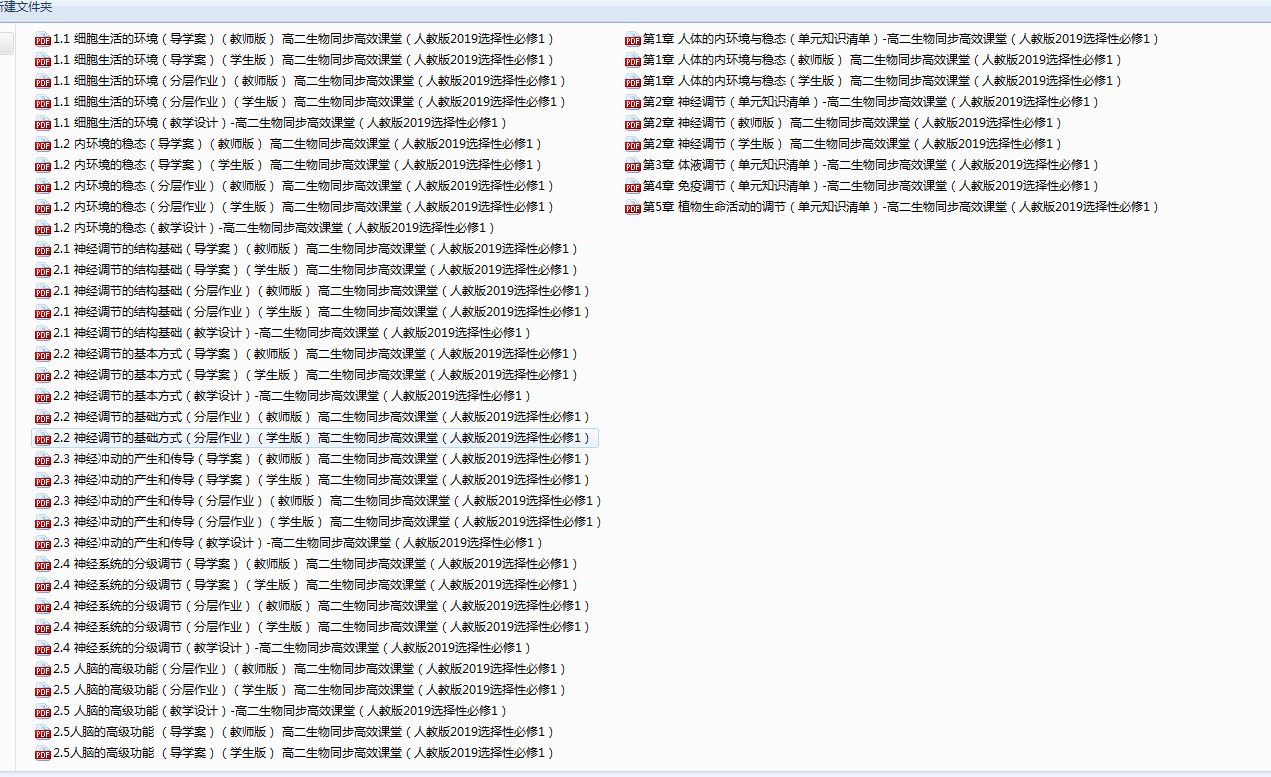Click PDF icon of 1.2 内环境的稳态（分层作业）（教师版）
The image size is (1271, 777).
tap(42, 186)
